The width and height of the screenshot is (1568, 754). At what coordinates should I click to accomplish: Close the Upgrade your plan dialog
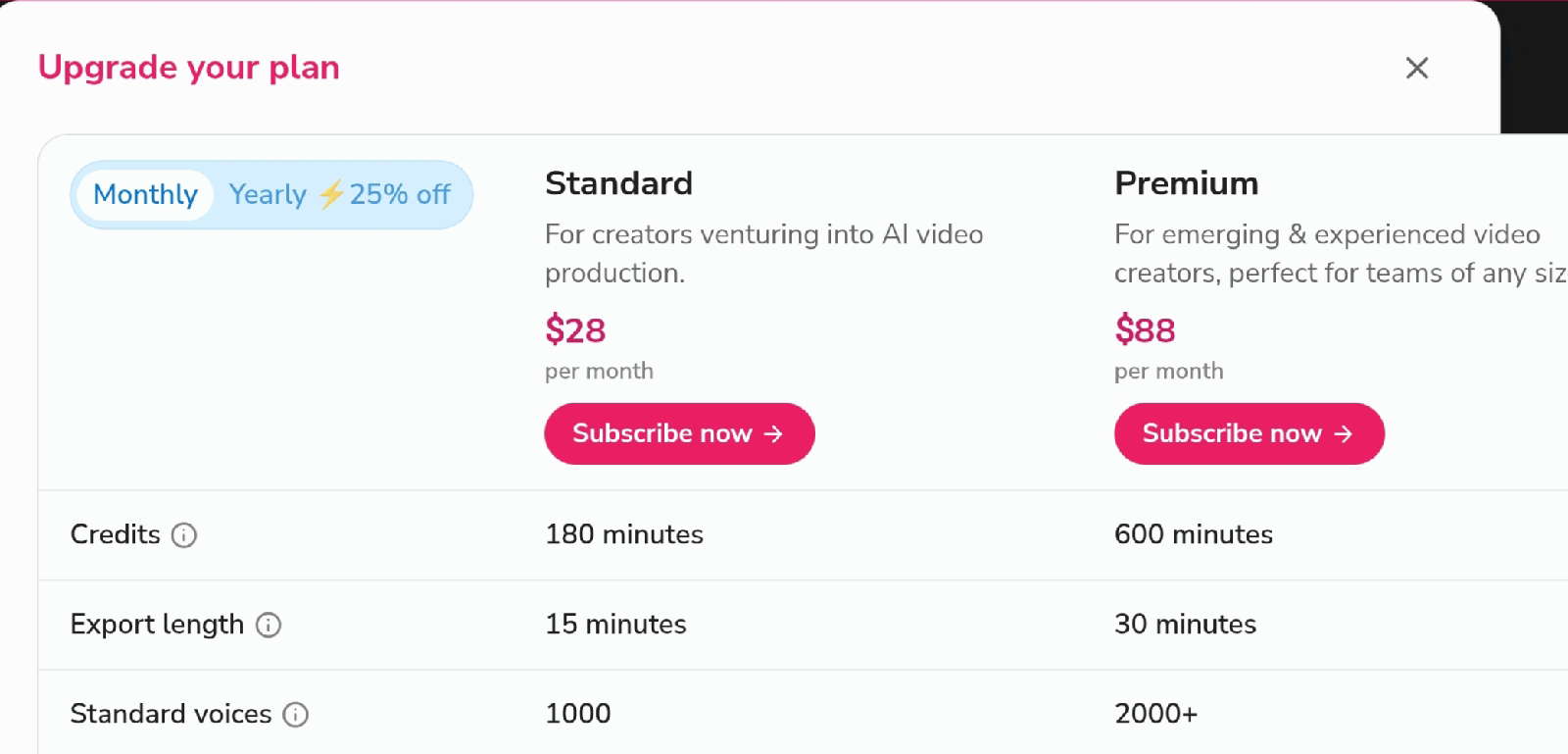pyautogui.click(x=1417, y=68)
